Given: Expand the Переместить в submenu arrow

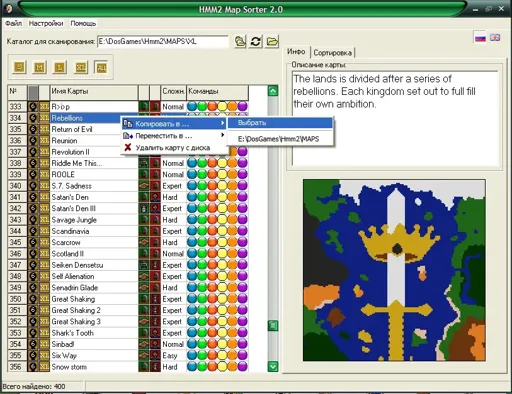Looking at the screenshot, I should 222,135.
